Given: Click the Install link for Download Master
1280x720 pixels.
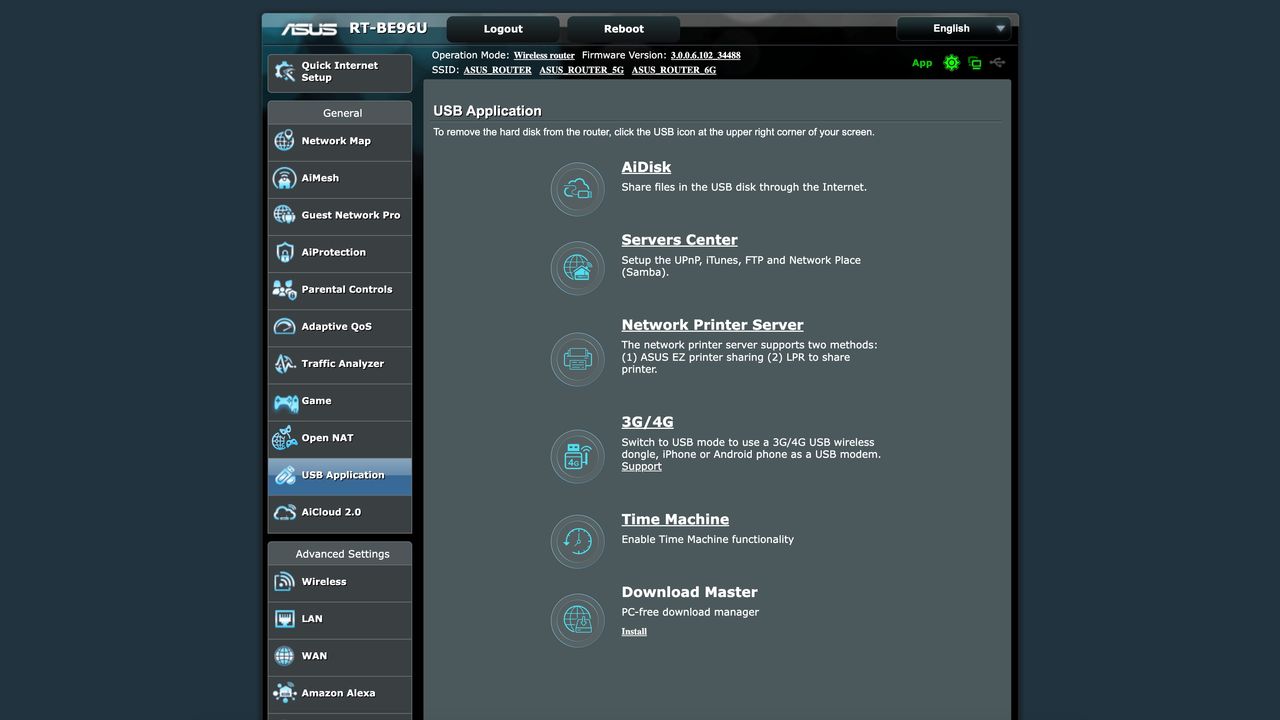Looking at the screenshot, I should [634, 632].
